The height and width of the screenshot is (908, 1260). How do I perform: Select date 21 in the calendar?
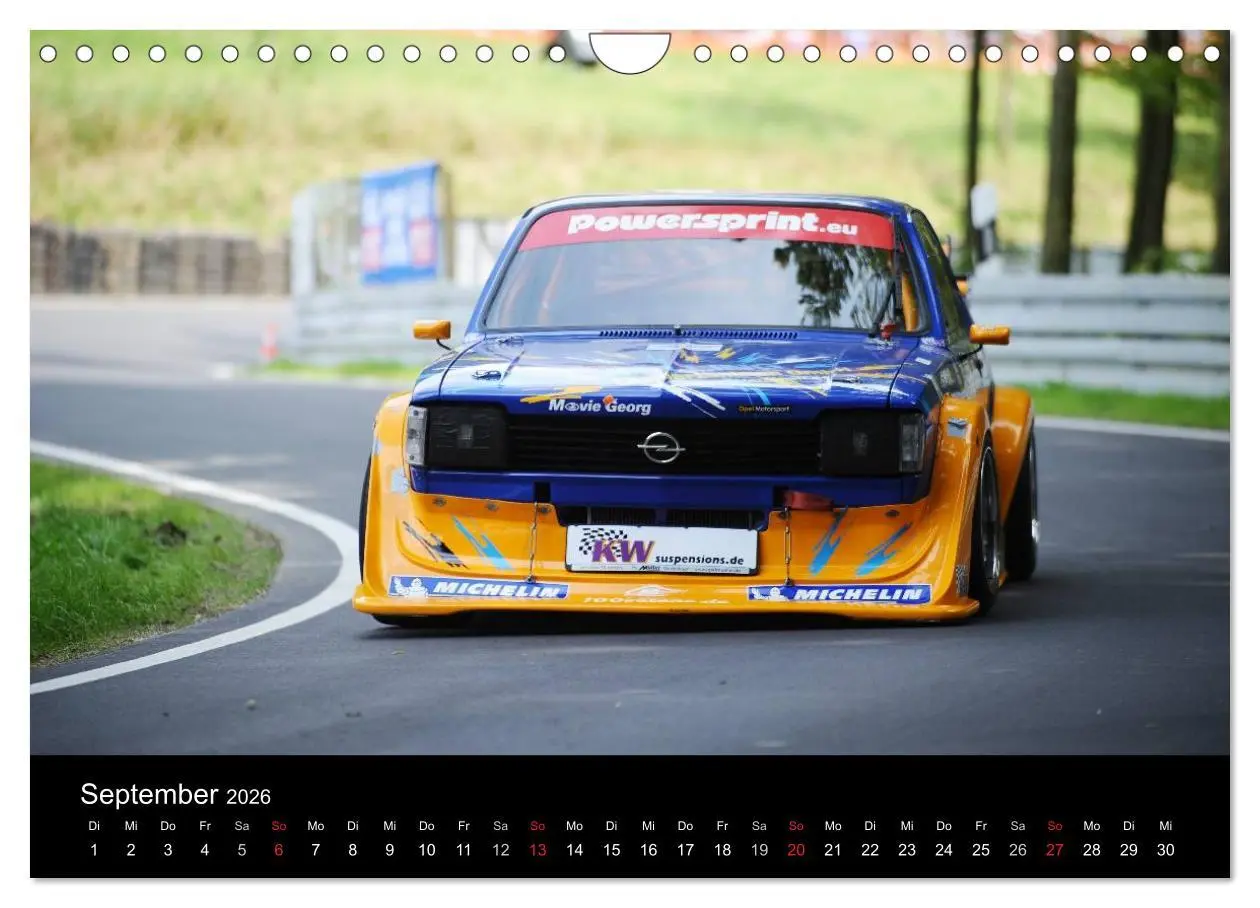click(833, 850)
